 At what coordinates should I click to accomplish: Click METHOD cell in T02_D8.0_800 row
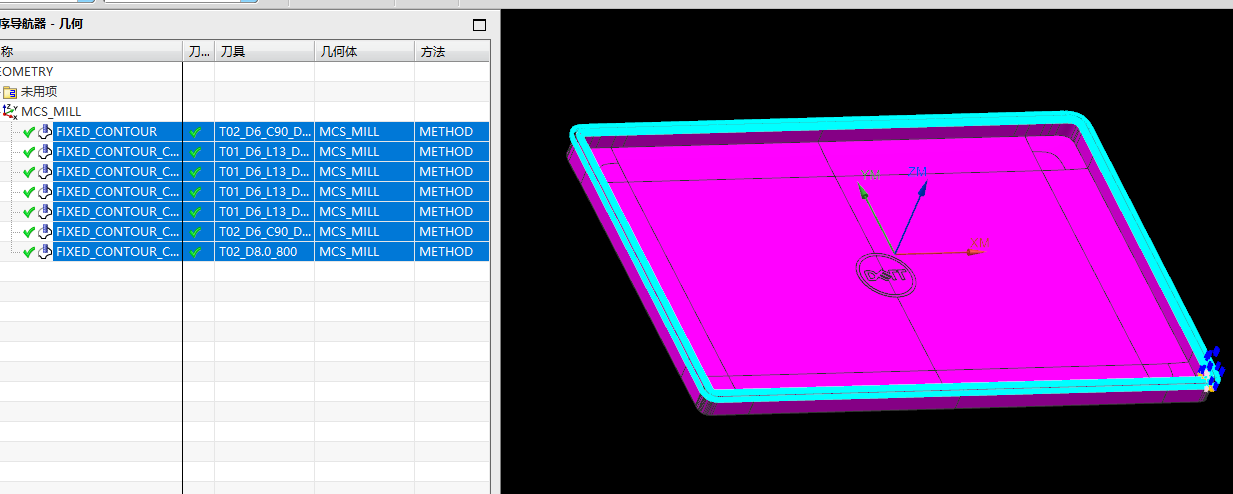452,252
